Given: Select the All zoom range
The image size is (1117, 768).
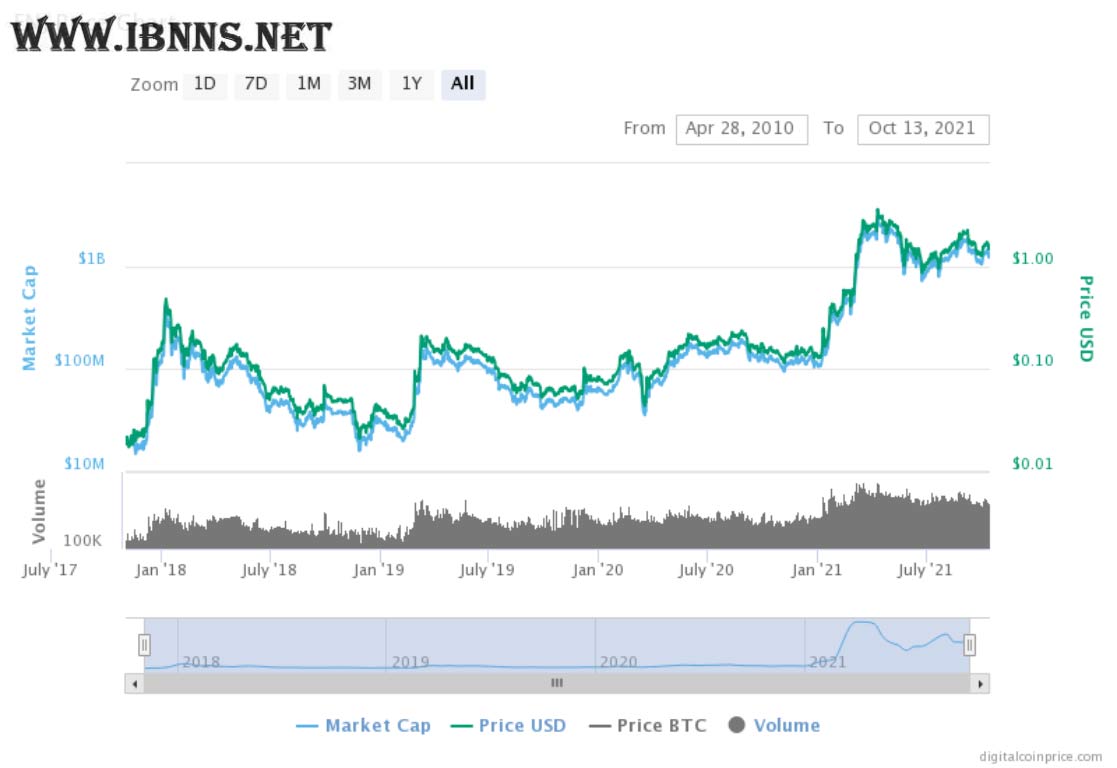Looking at the screenshot, I should [x=463, y=84].
